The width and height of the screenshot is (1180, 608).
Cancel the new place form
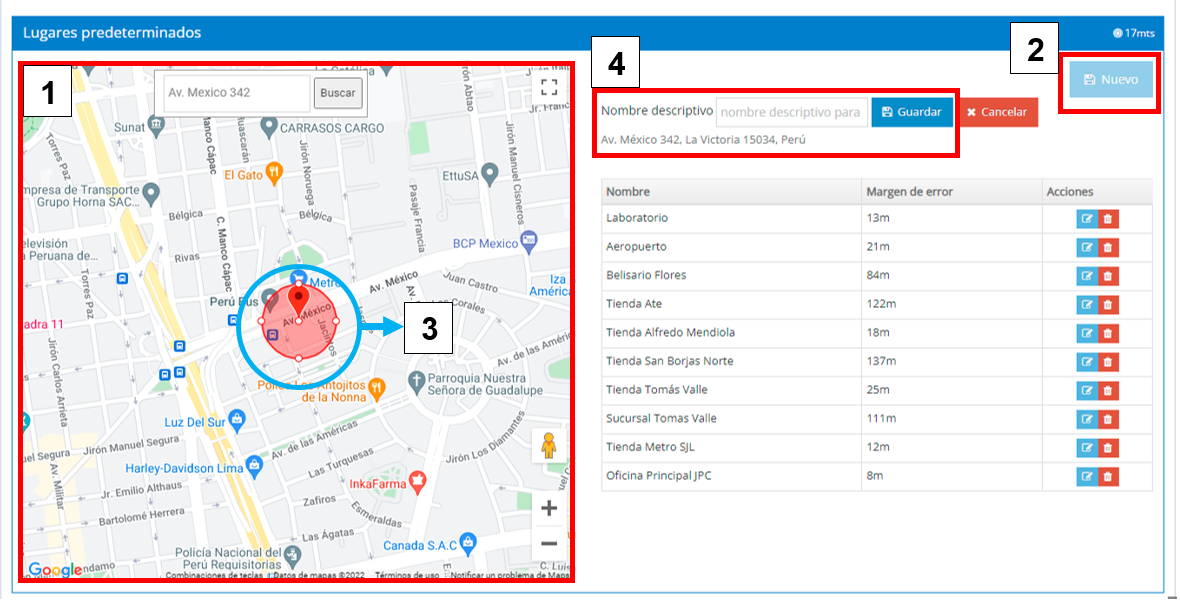pos(998,112)
